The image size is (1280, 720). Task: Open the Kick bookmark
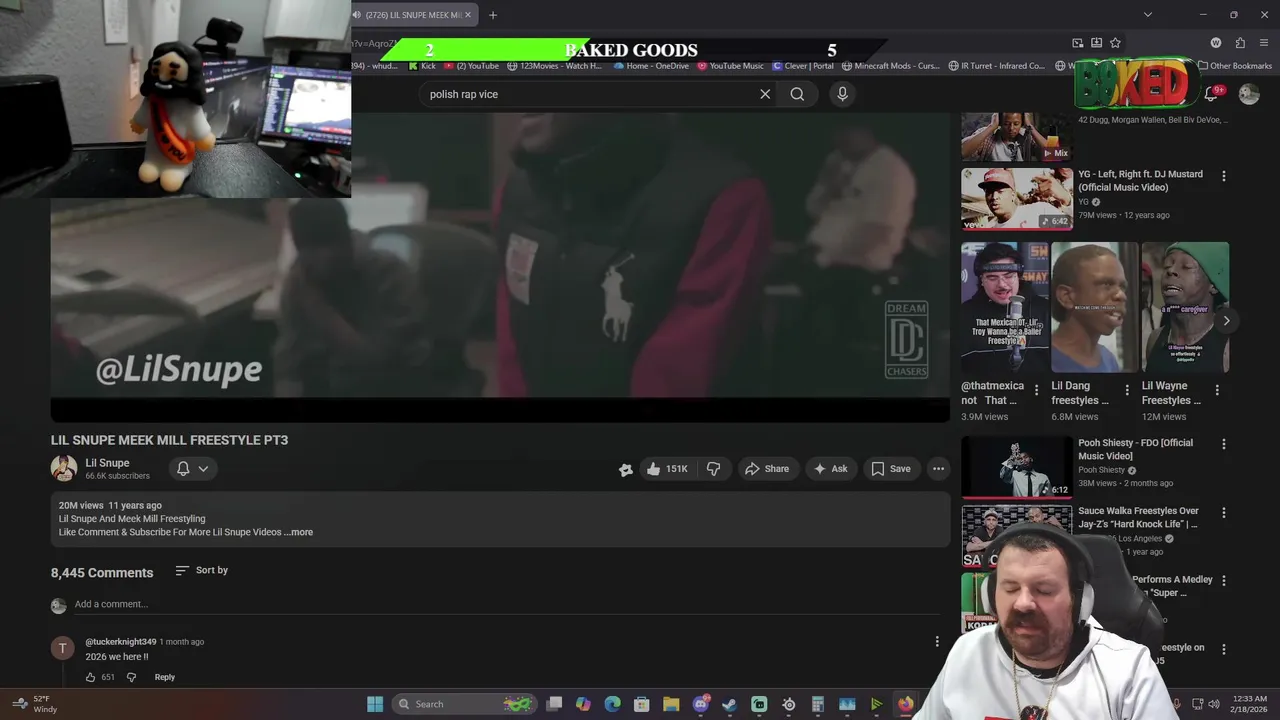[422, 66]
